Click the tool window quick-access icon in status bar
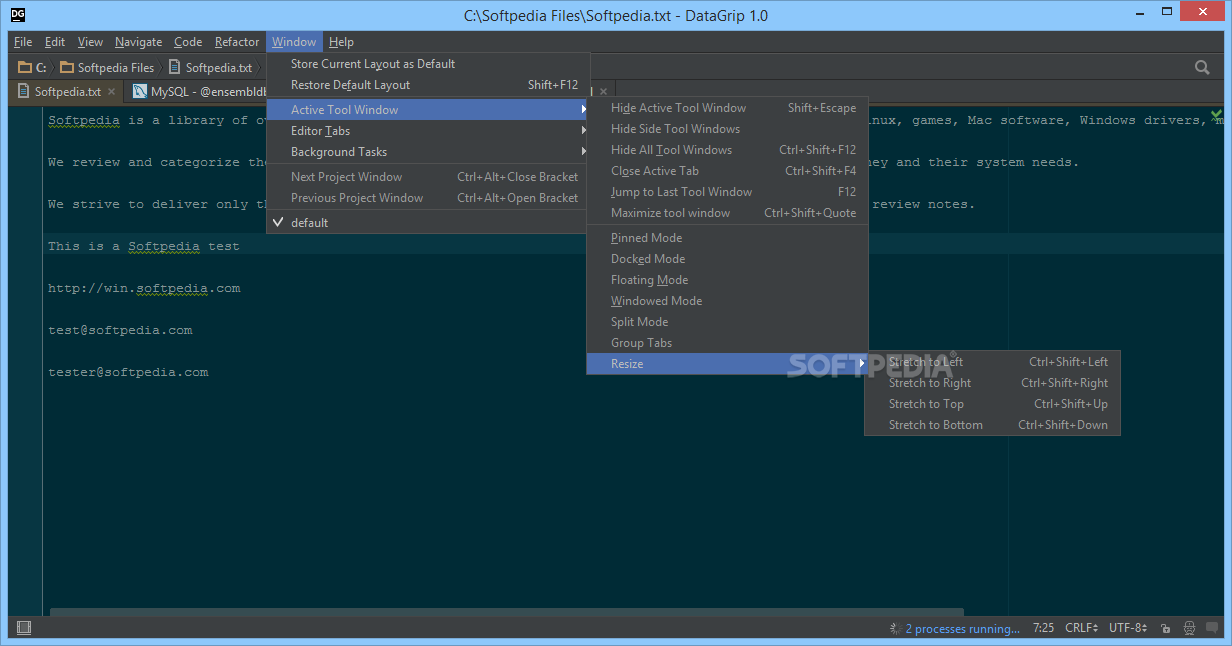The height and width of the screenshot is (646, 1232). 24,628
